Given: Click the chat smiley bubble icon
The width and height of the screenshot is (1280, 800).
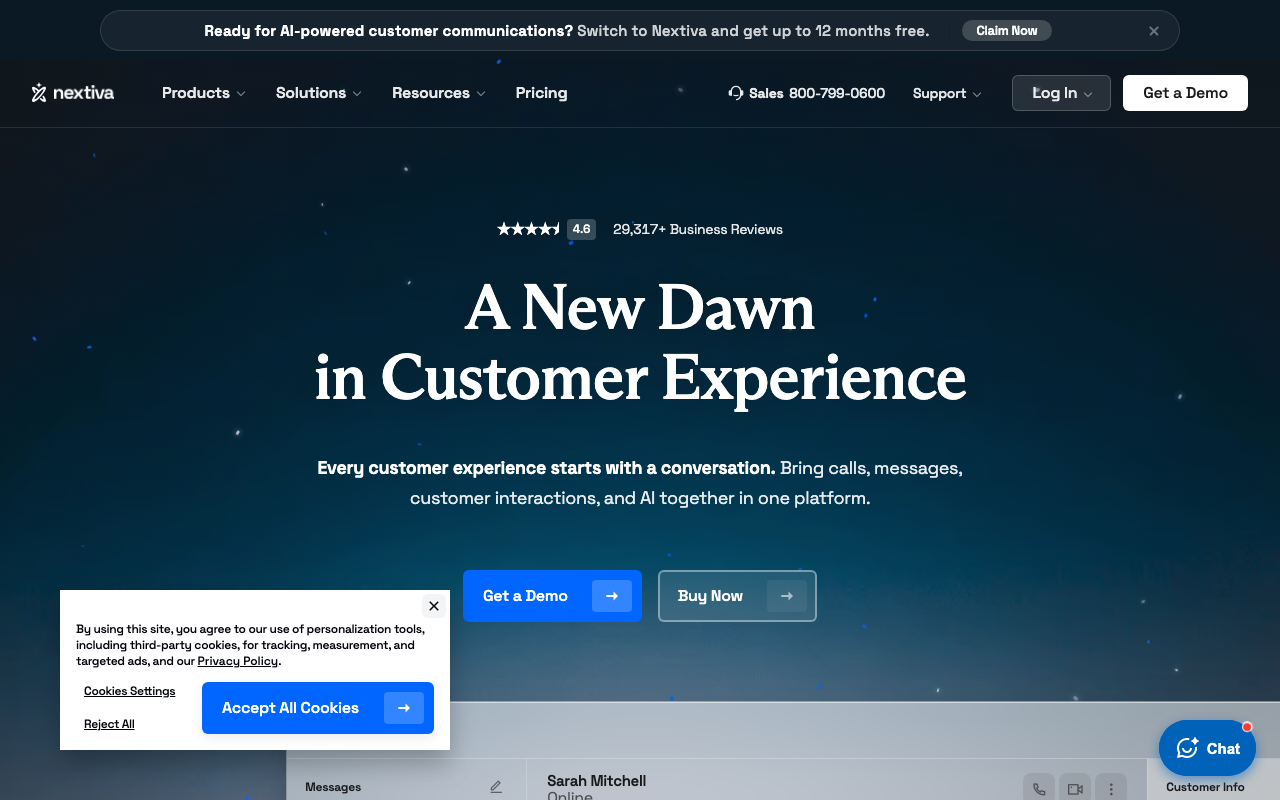Looking at the screenshot, I should click(1187, 748).
